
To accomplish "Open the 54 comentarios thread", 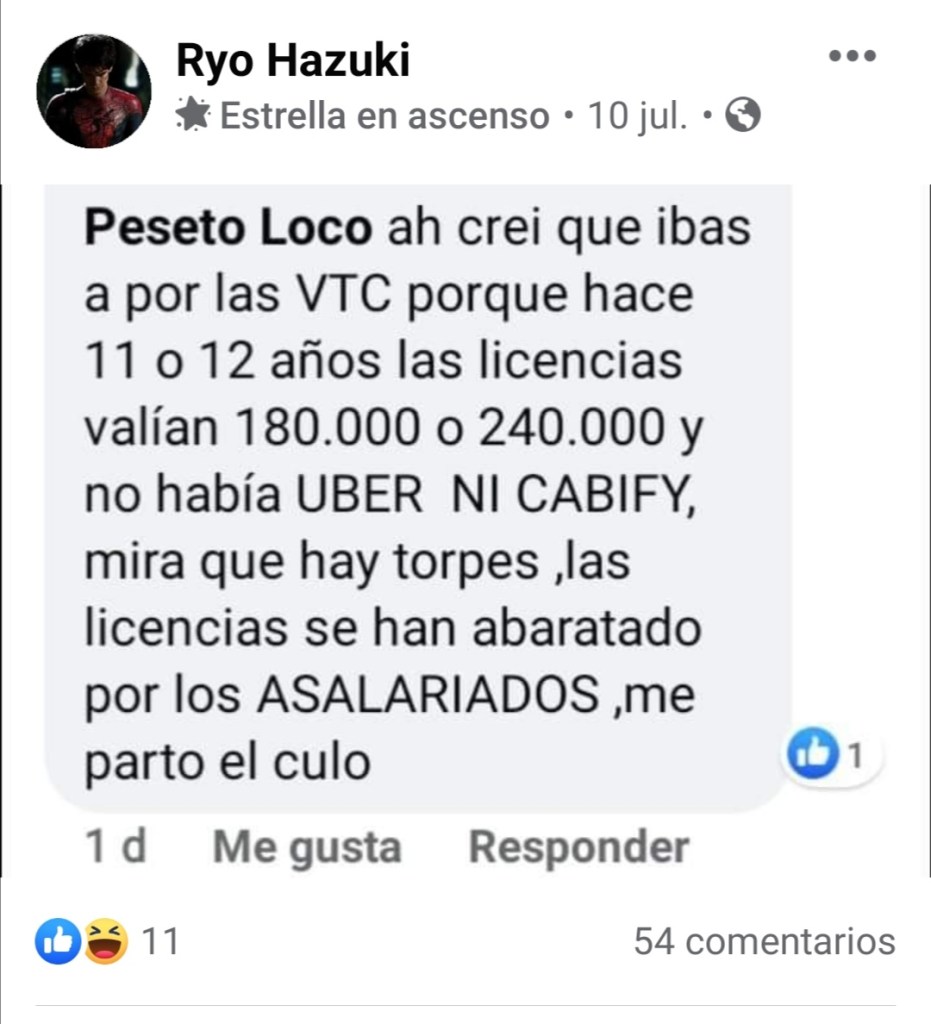I will 765,941.
